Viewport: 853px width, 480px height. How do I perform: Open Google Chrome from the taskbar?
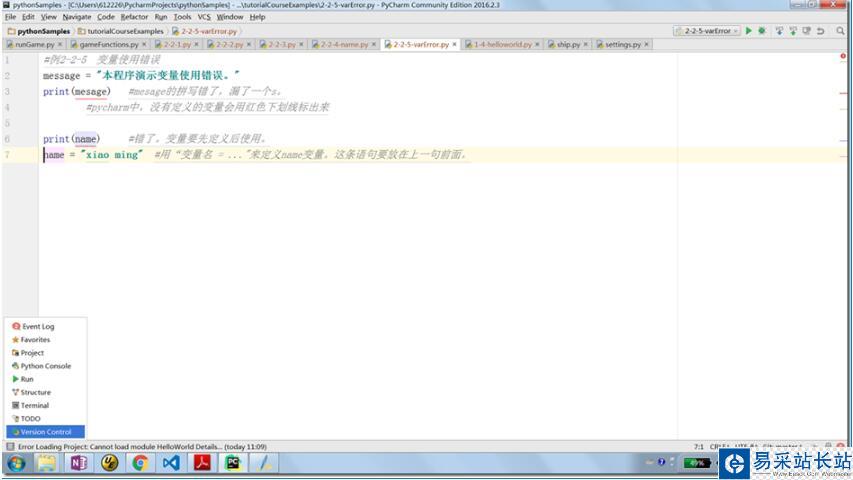pos(140,463)
